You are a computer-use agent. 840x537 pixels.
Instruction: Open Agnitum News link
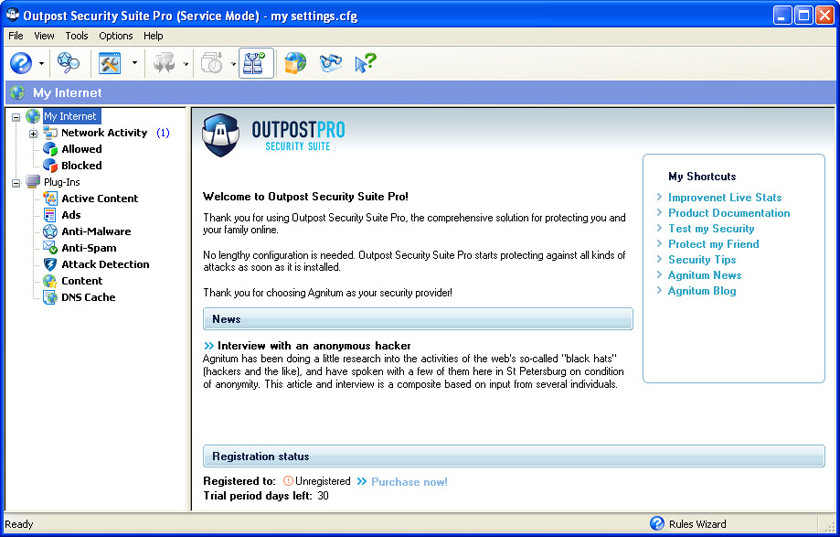[x=704, y=275]
